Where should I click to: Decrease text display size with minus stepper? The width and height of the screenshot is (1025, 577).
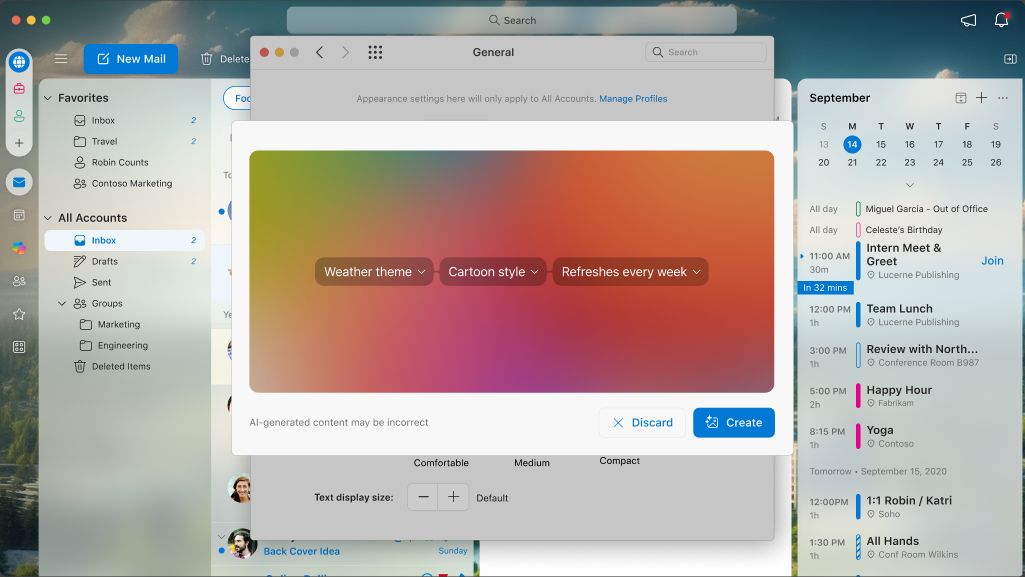point(422,497)
